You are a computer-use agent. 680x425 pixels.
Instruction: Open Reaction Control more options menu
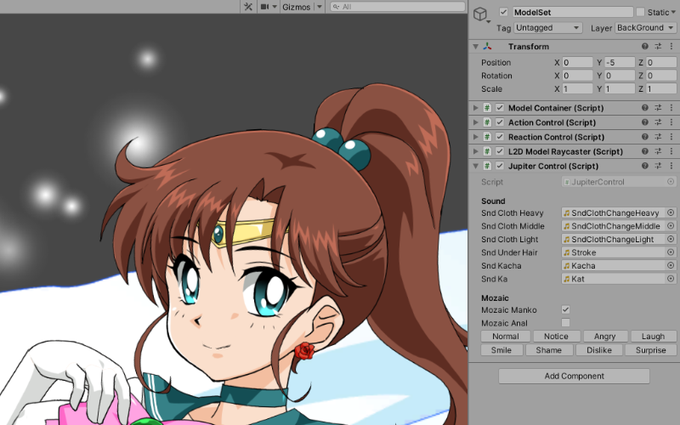[671, 137]
